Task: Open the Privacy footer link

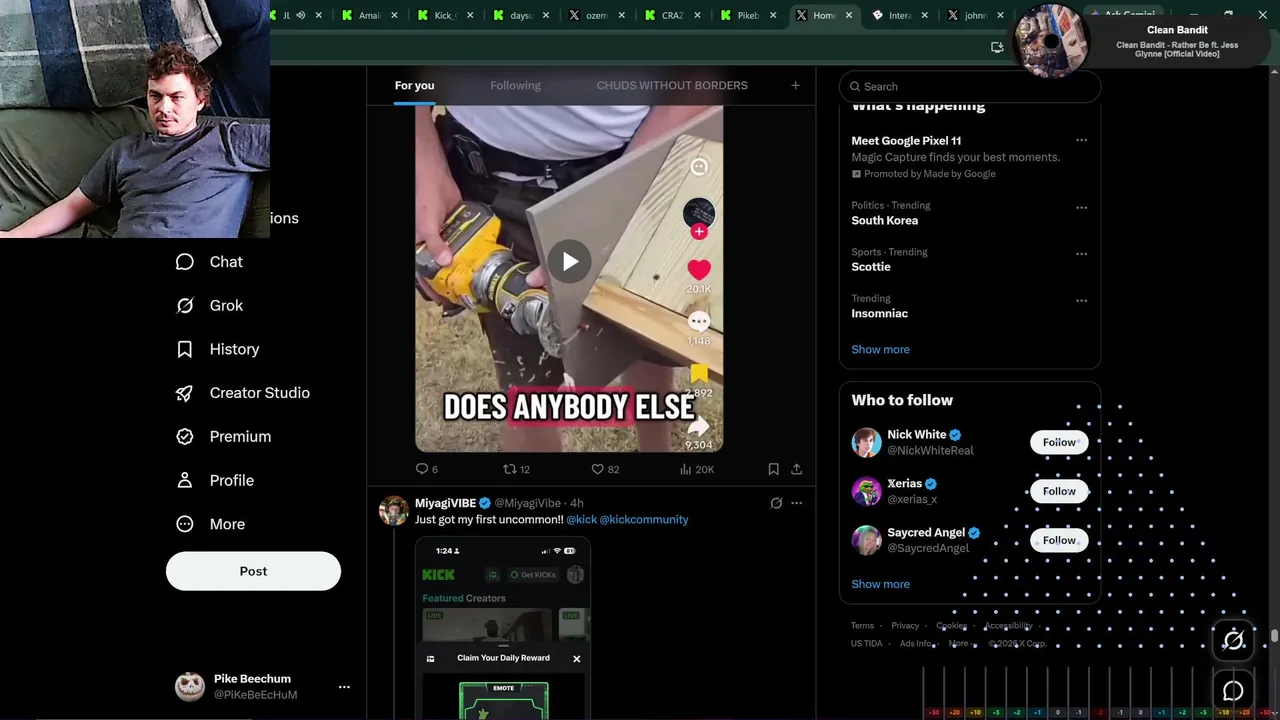Action: (x=905, y=626)
